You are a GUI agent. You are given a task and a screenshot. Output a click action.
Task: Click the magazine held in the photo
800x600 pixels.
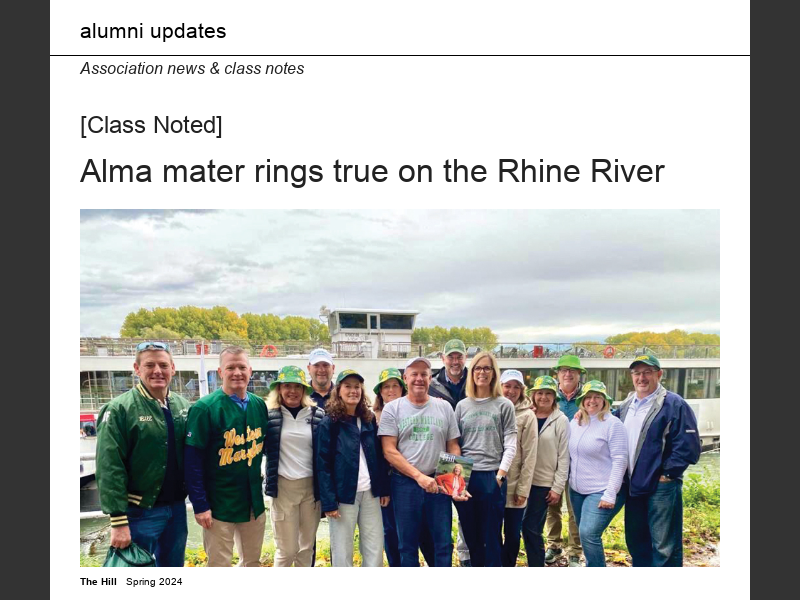[x=453, y=475]
